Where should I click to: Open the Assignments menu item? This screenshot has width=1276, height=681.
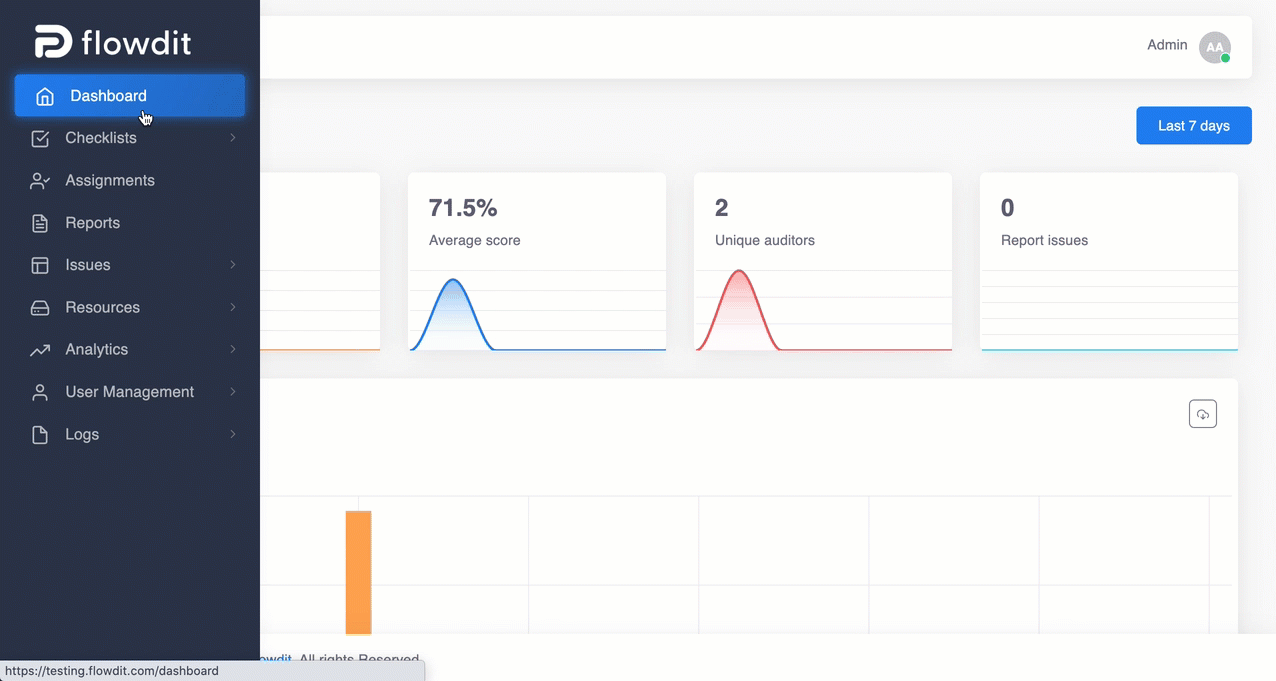point(130,180)
